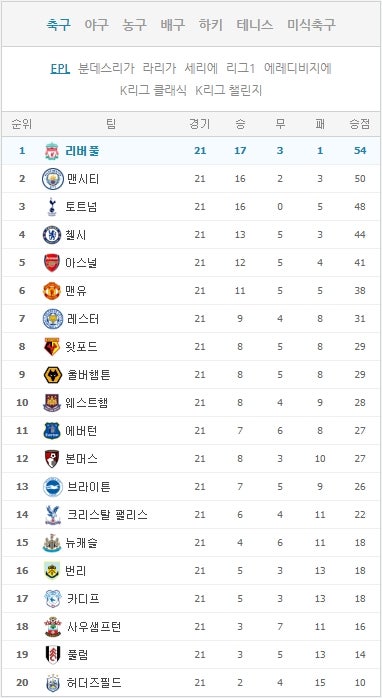Viewport: 382px width, 698px height.
Task: Open the 에레디비지에 league link
Action: pyautogui.click(x=298, y=69)
